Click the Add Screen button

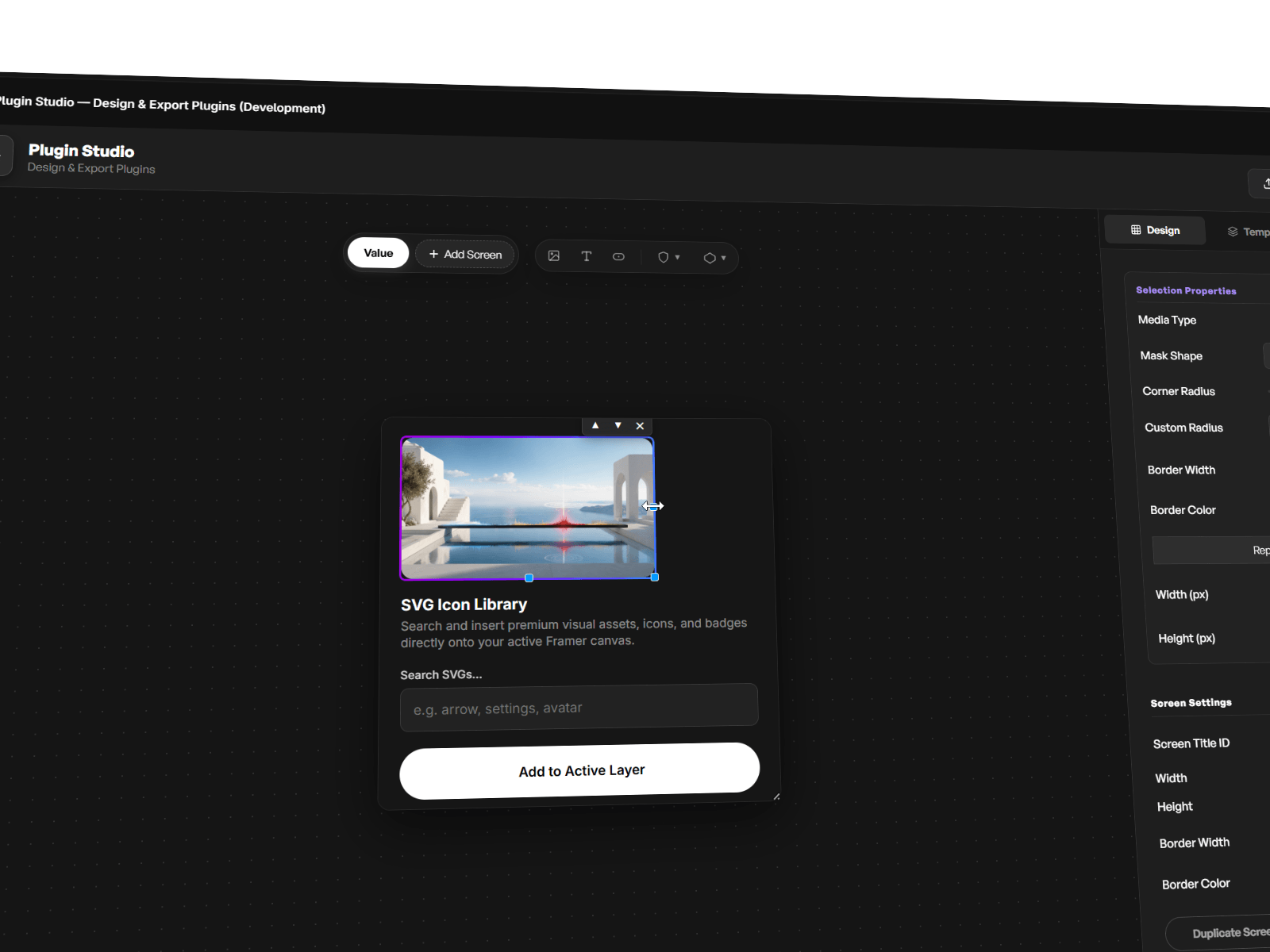click(x=465, y=254)
